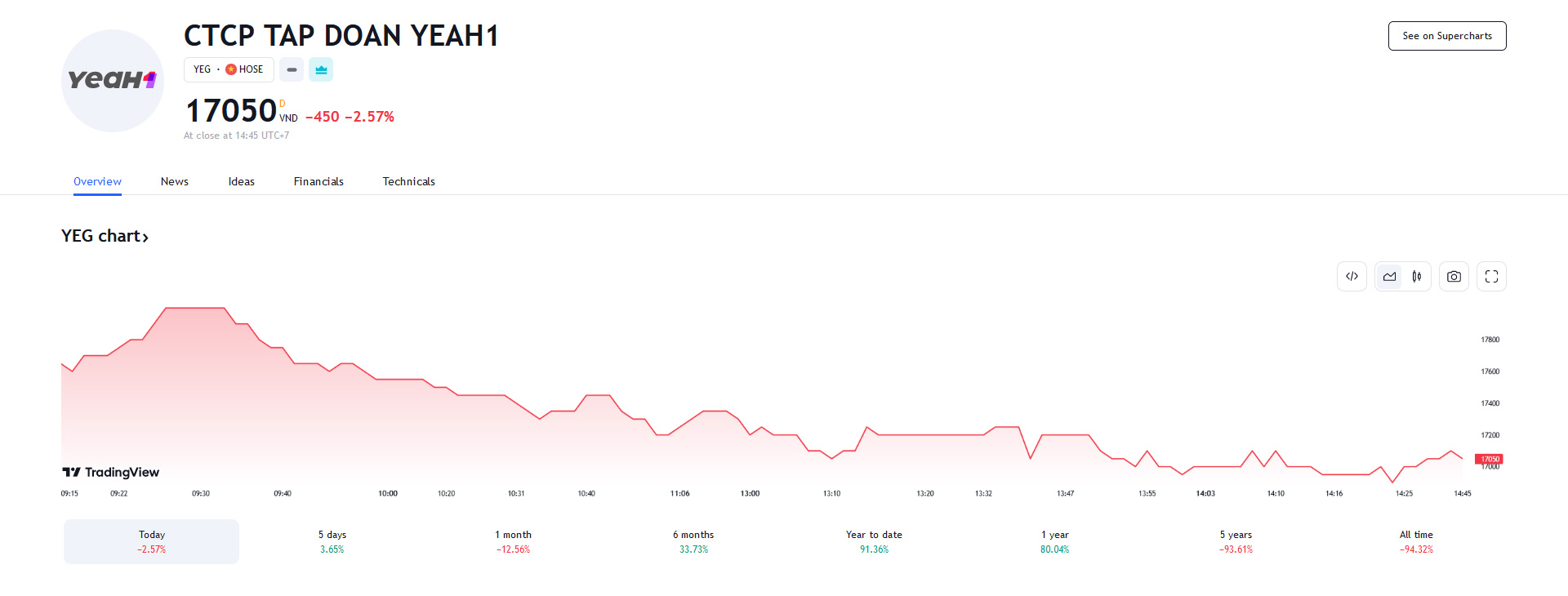Show the 1 month performance range
The image size is (1568, 596).
(x=513, y=541)
